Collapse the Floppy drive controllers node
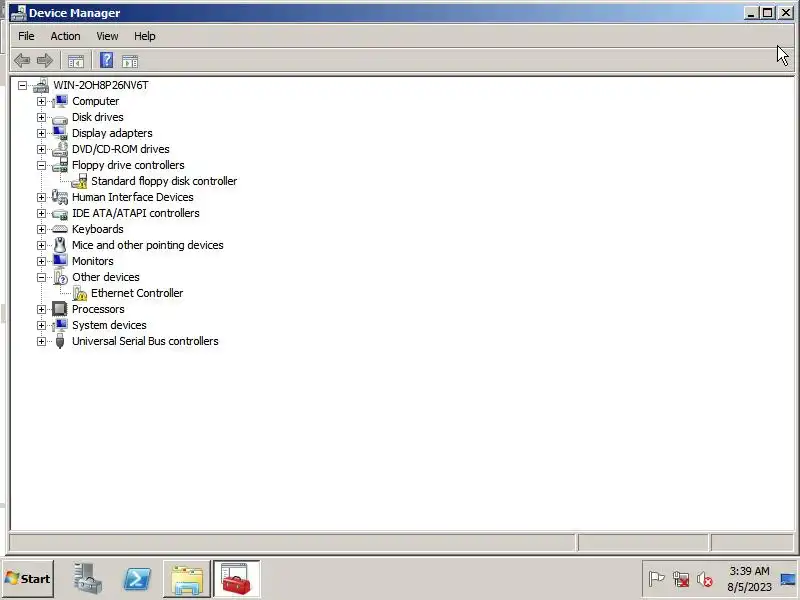This screenshot has height=600, width=800. point(41,165)
